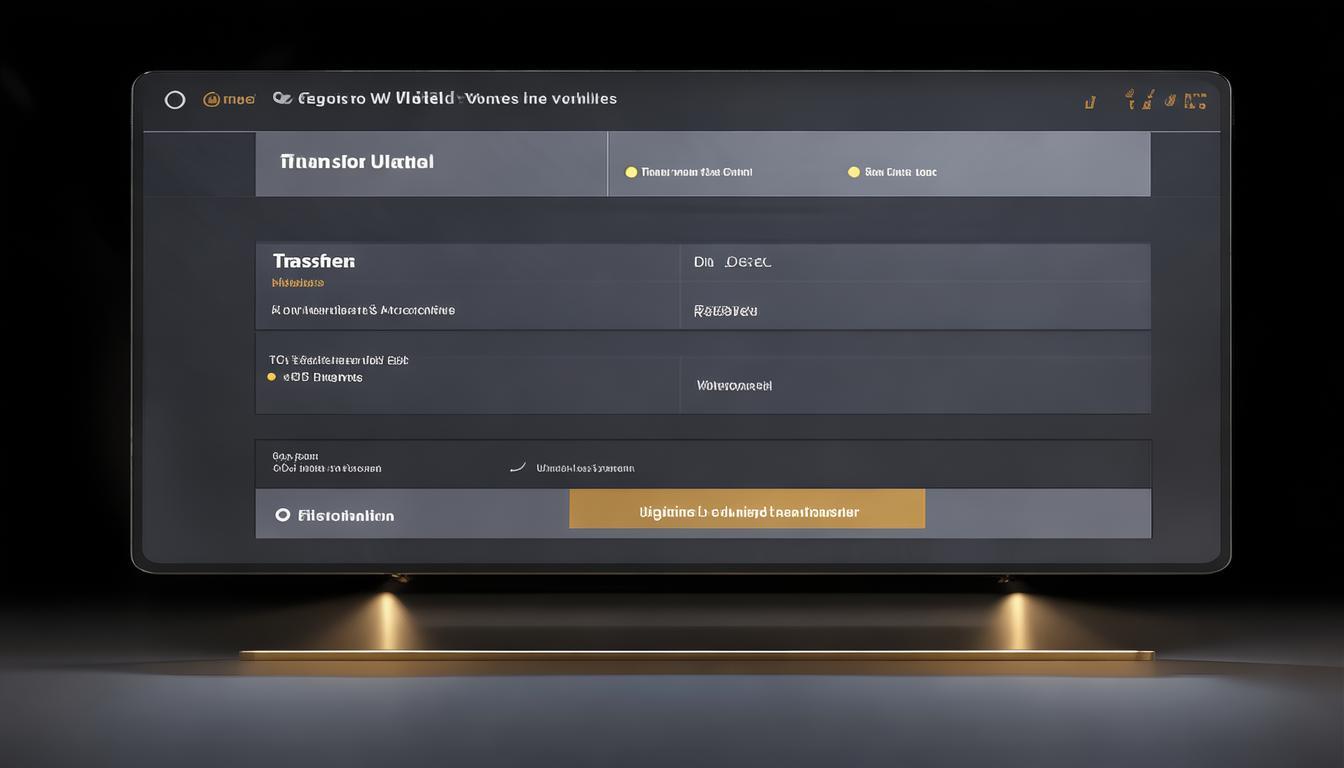The height and width of the screenshot is (768, 1344).
Task: Expand the right-hand field in the second Transfer row
Action: (914, 311)
